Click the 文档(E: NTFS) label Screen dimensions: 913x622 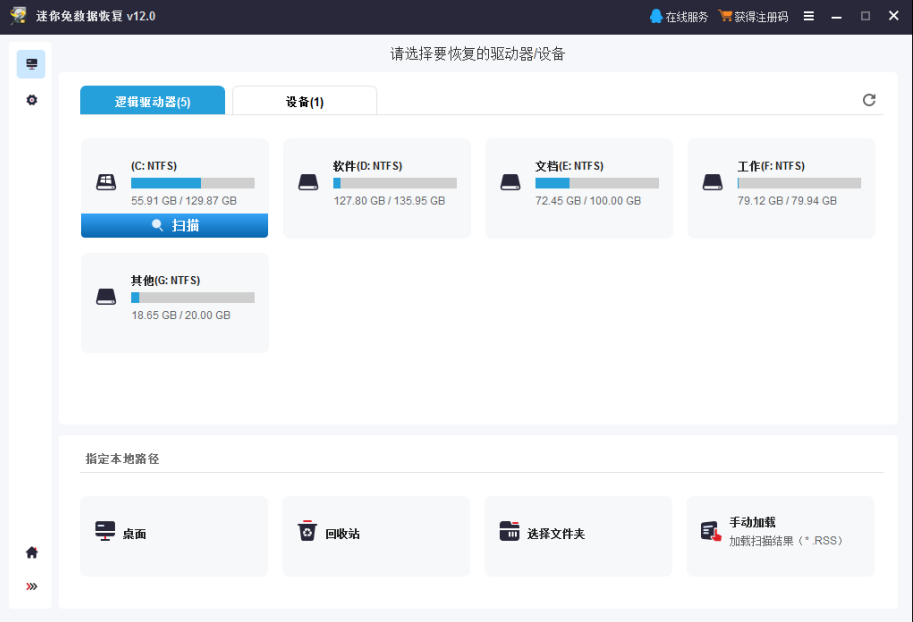pyautogui.click(x=569, y=166)
